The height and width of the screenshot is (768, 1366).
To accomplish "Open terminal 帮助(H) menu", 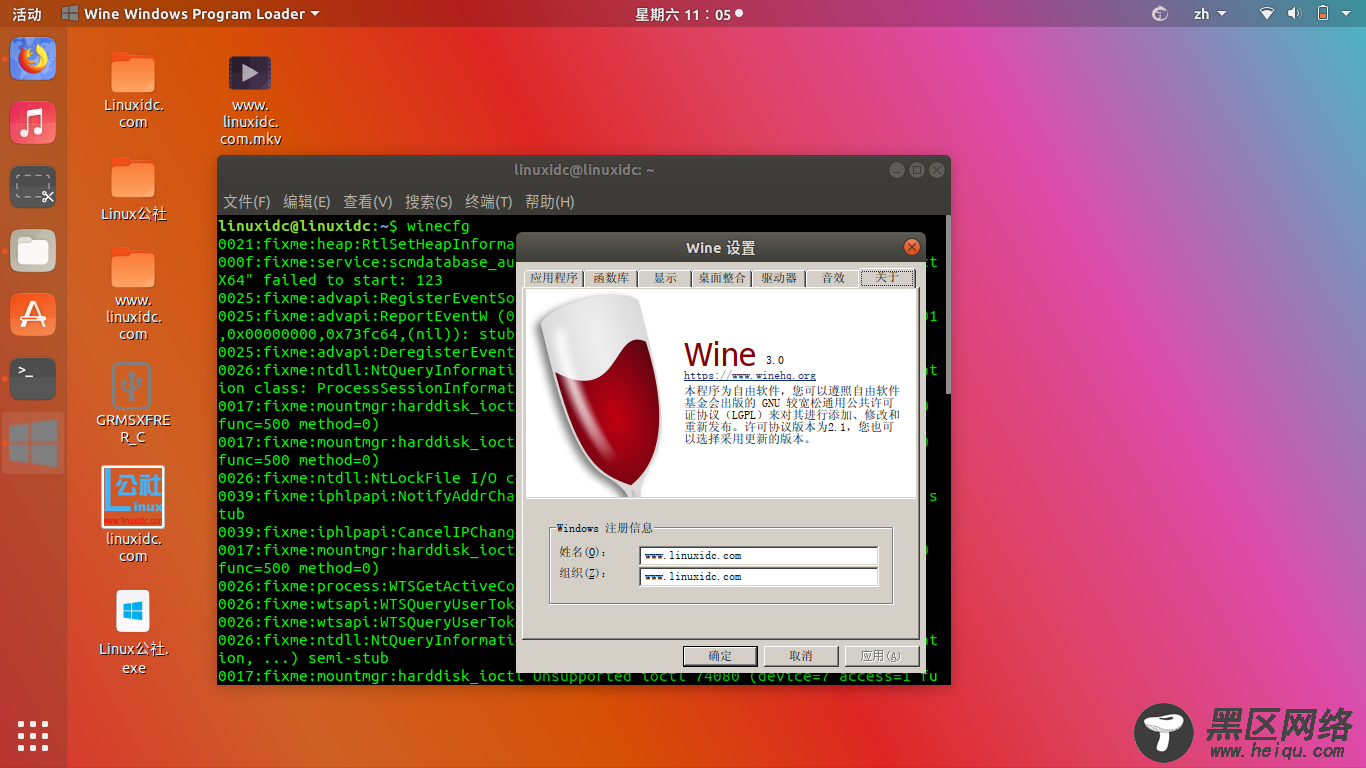I will point(550,202).
